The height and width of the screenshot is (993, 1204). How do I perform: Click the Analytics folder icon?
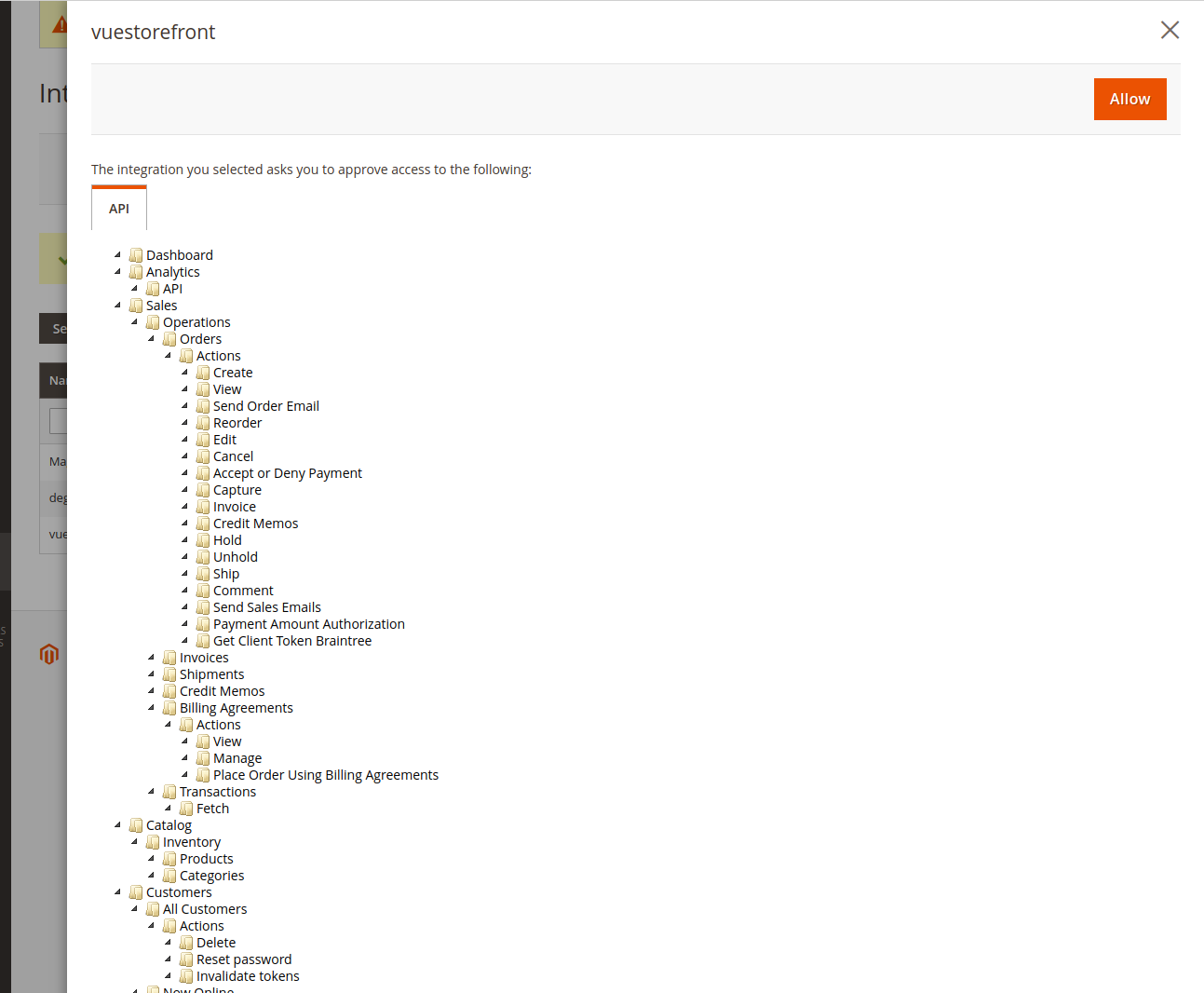(x=136, y=272)
